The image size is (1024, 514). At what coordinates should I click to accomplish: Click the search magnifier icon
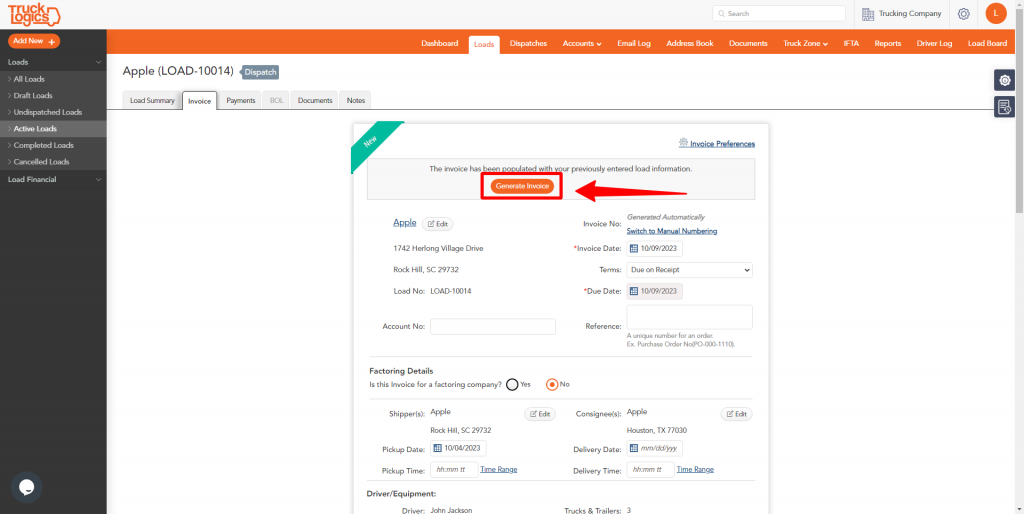[x=721, y=14]
